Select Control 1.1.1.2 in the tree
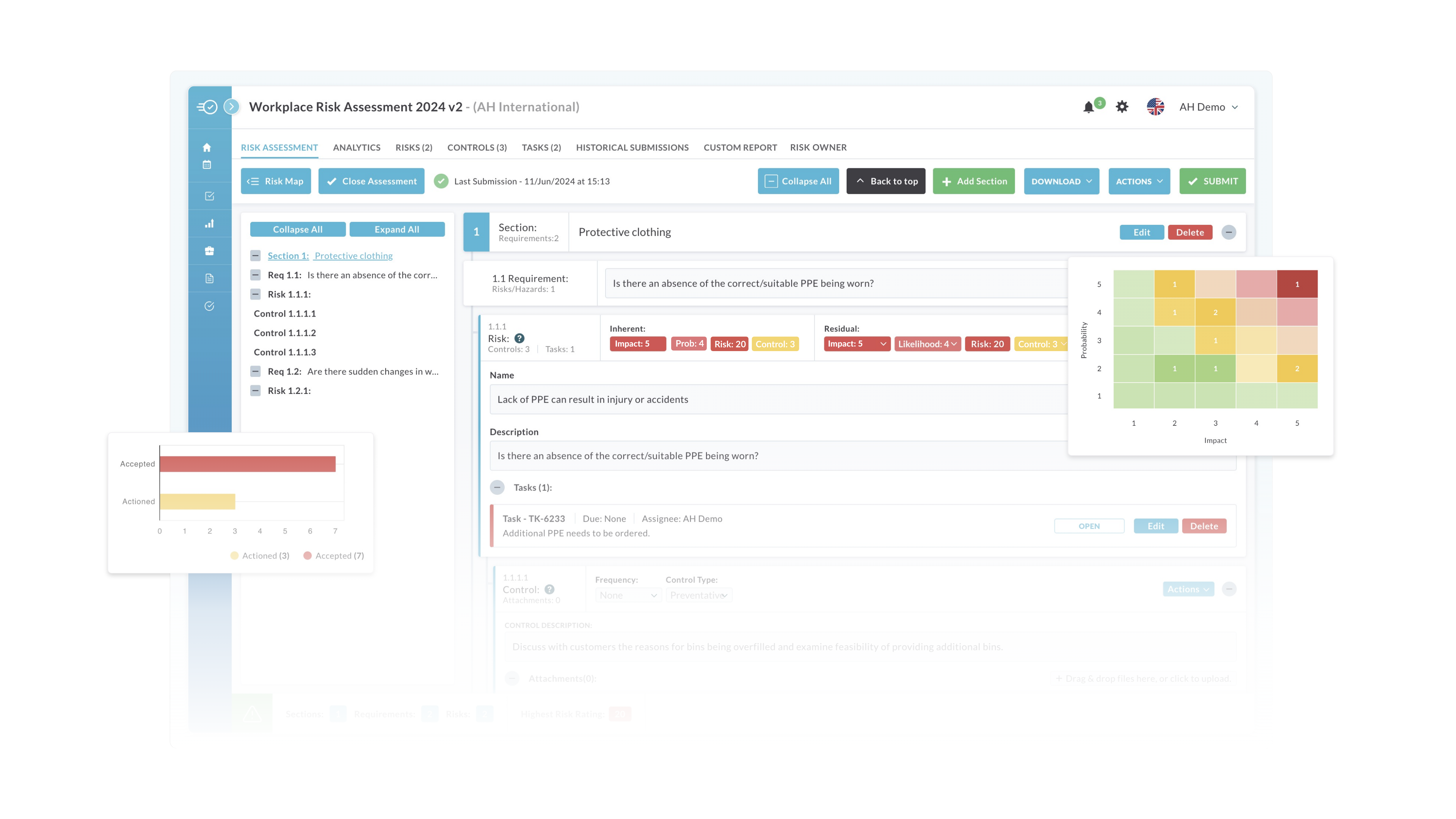 pyautogui.click(x=284, y=333)
